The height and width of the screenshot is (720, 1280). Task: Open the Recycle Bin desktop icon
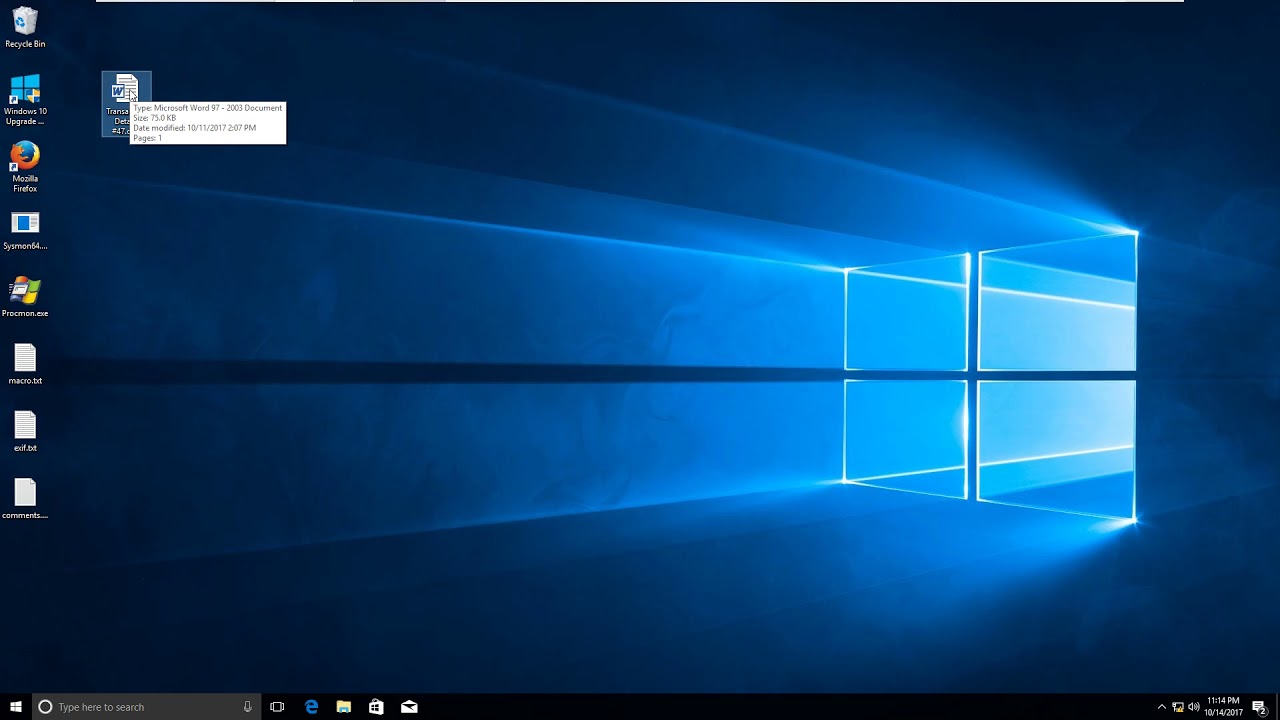point(25,28)
